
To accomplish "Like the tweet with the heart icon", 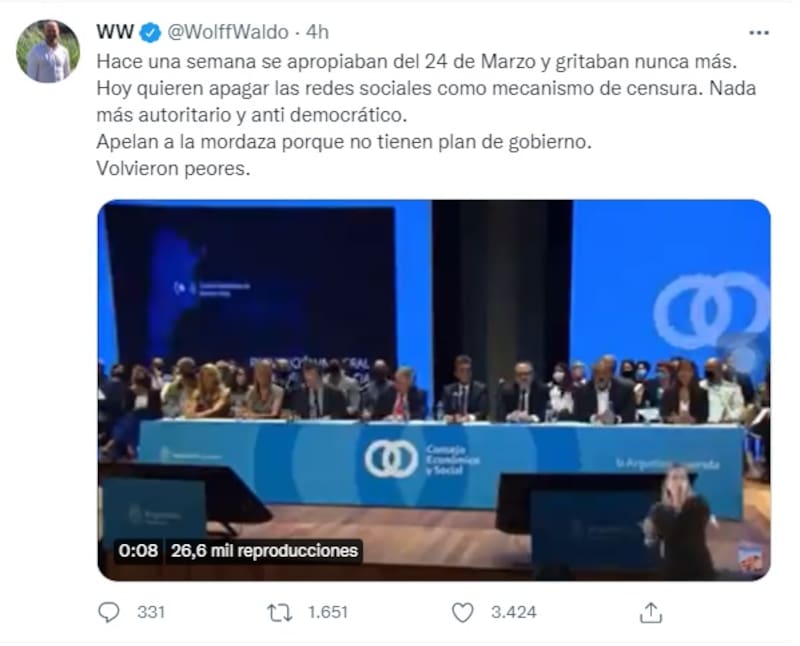I will coord(463,612).
